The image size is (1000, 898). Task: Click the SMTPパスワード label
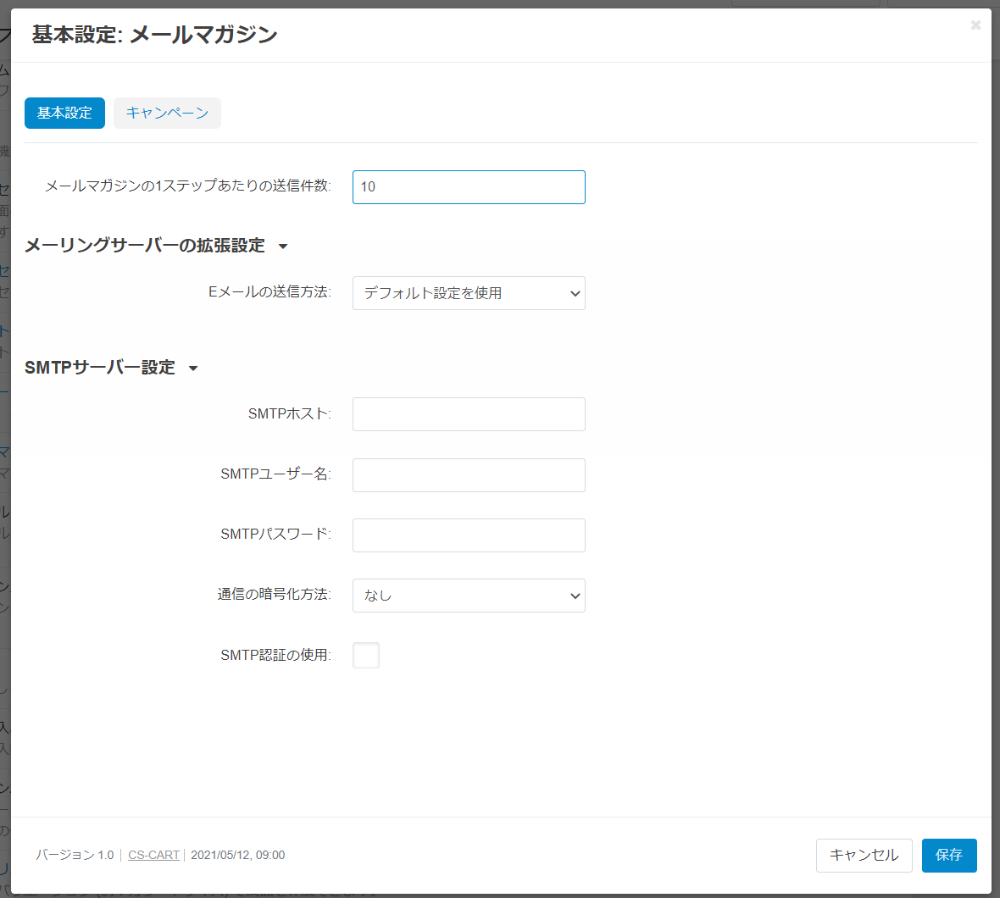coord(276,534)
